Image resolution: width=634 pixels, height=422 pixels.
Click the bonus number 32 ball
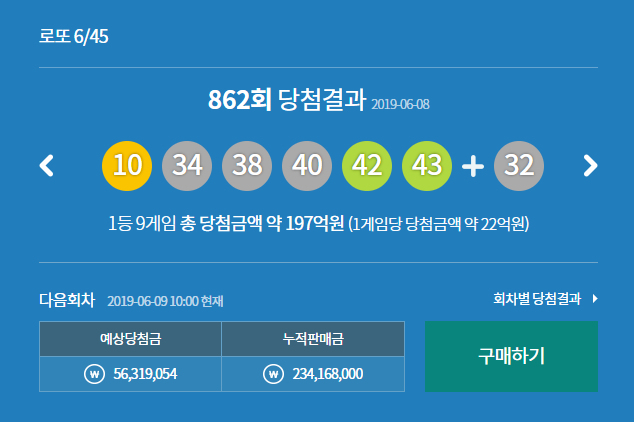tap(519, 166)
